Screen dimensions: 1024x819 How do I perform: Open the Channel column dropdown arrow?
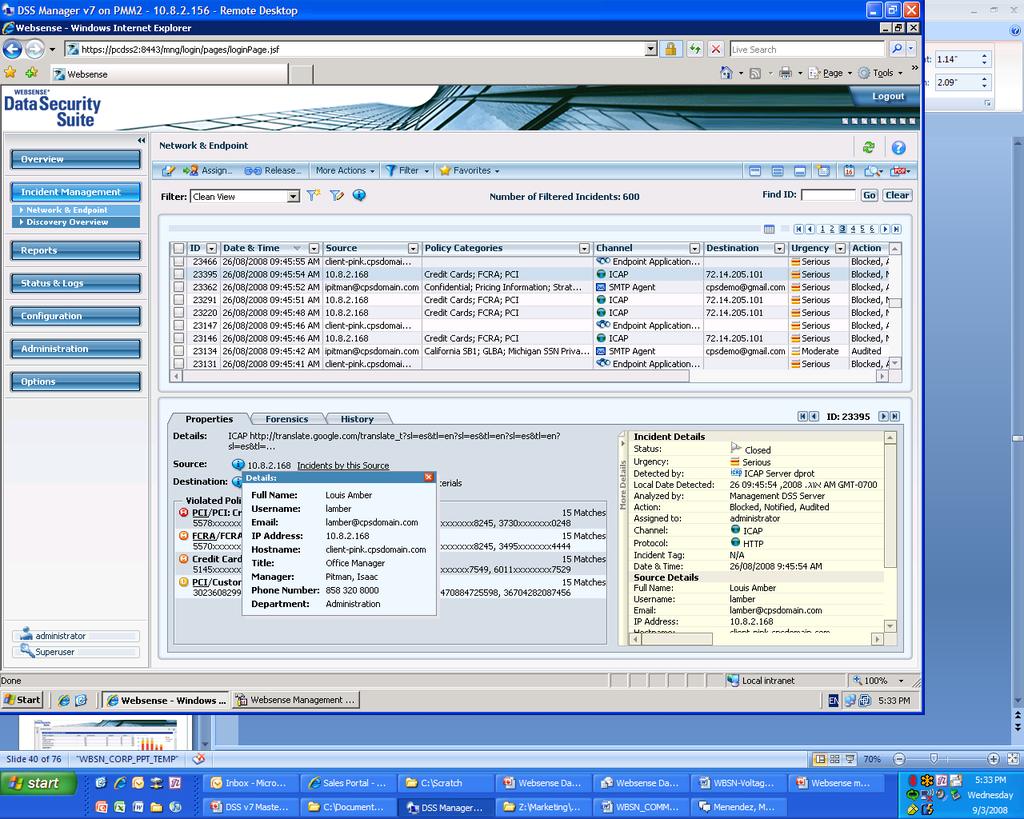click(x=695, y=248)
